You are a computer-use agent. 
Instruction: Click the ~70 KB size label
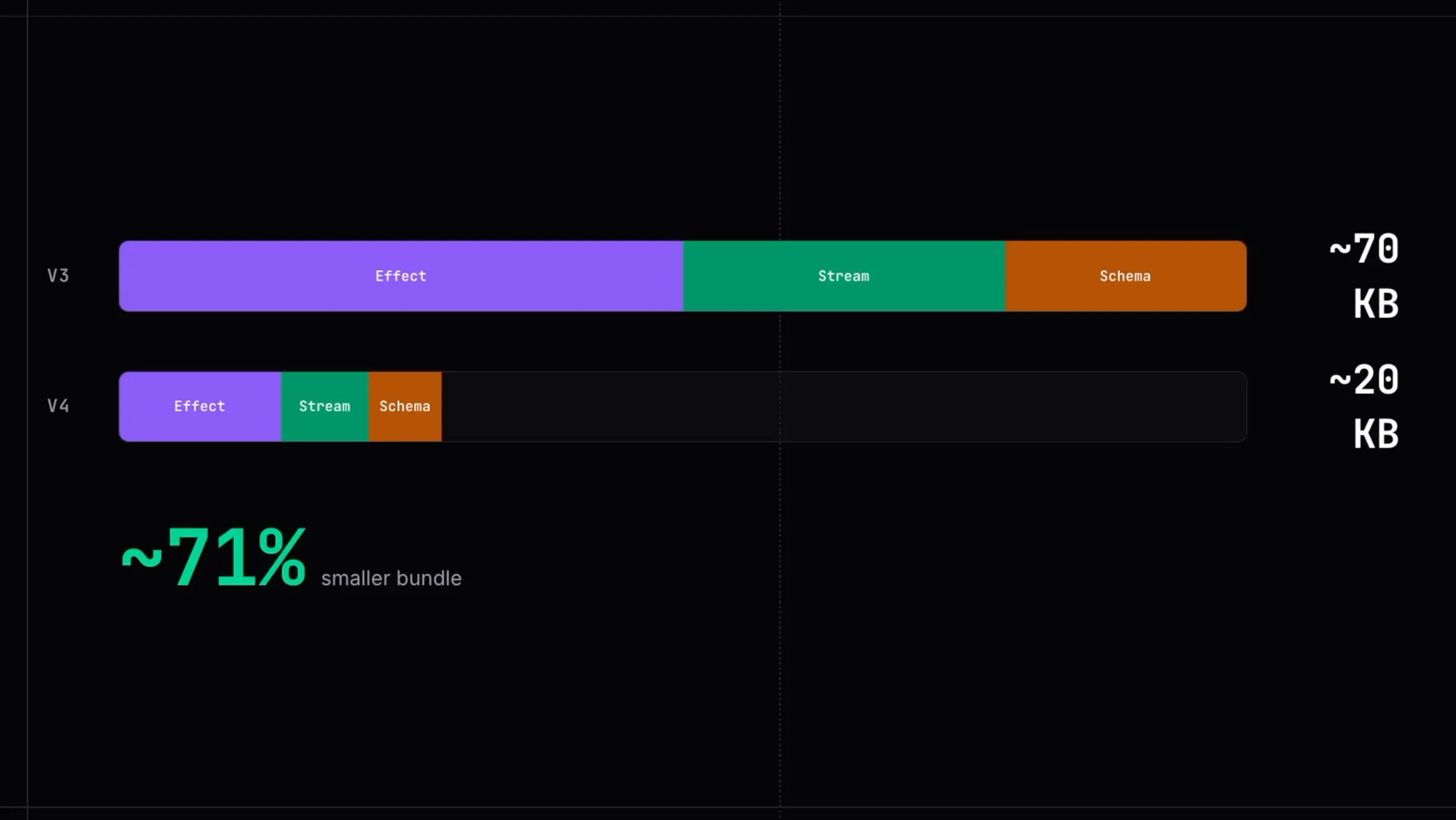pos(1364,276)
